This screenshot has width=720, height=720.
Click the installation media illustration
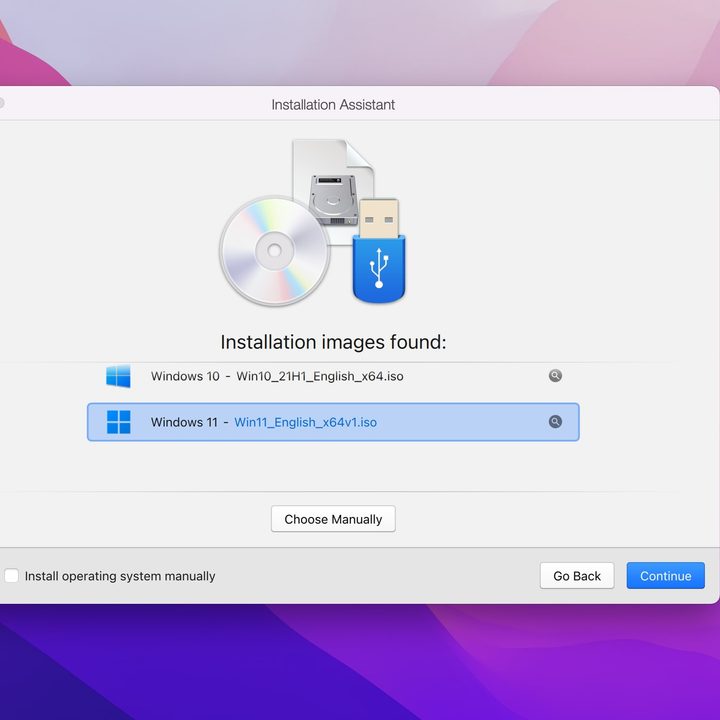313,223
